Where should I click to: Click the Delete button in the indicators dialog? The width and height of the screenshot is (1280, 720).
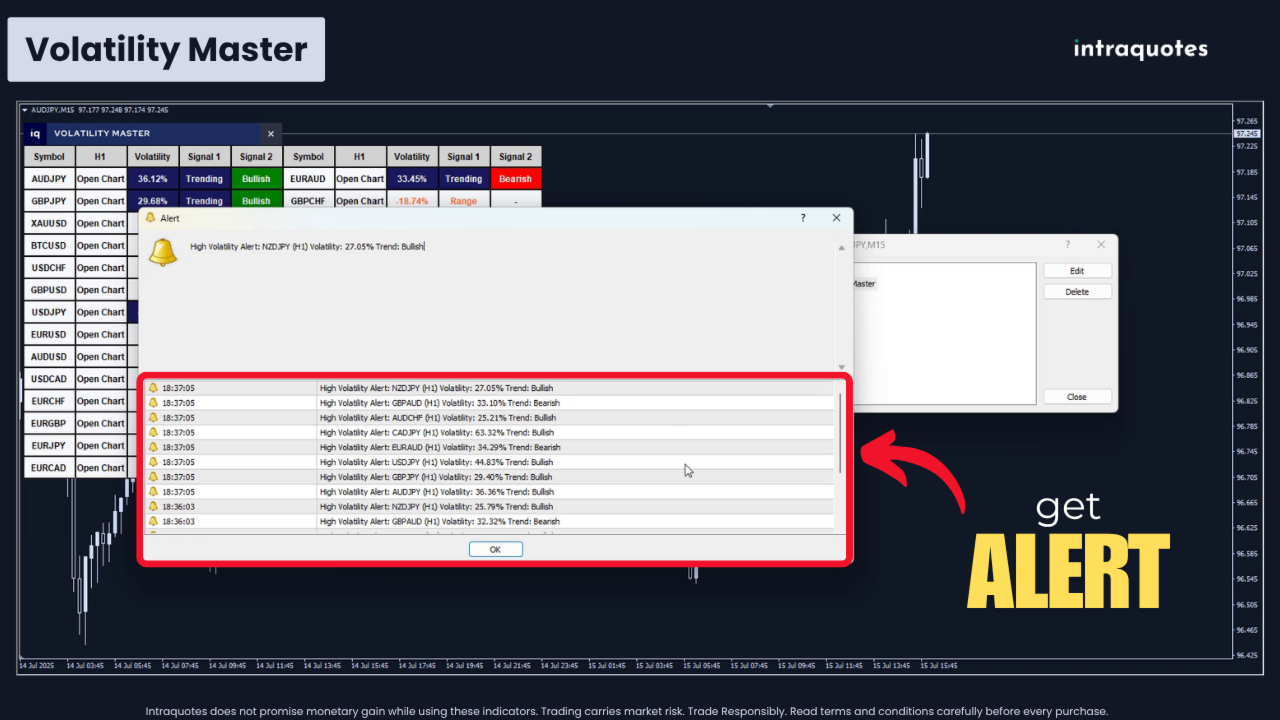click(1076, 292)
